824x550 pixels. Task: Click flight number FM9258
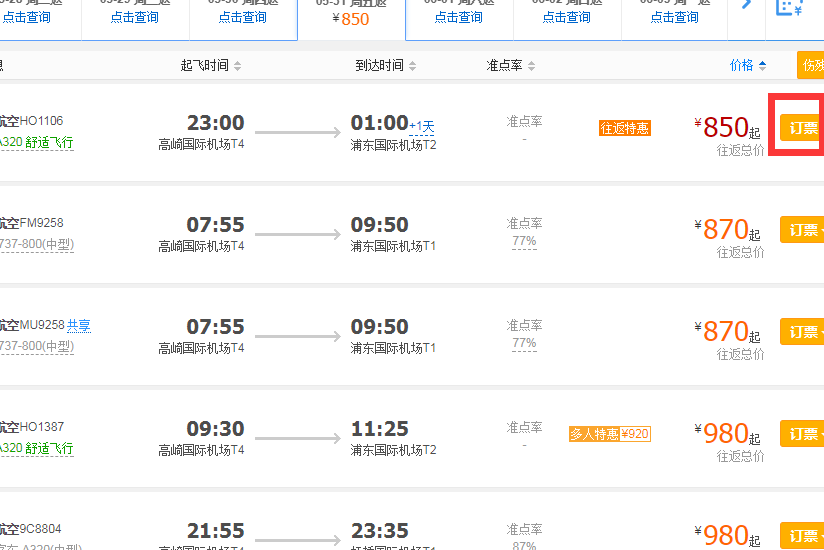41,223
